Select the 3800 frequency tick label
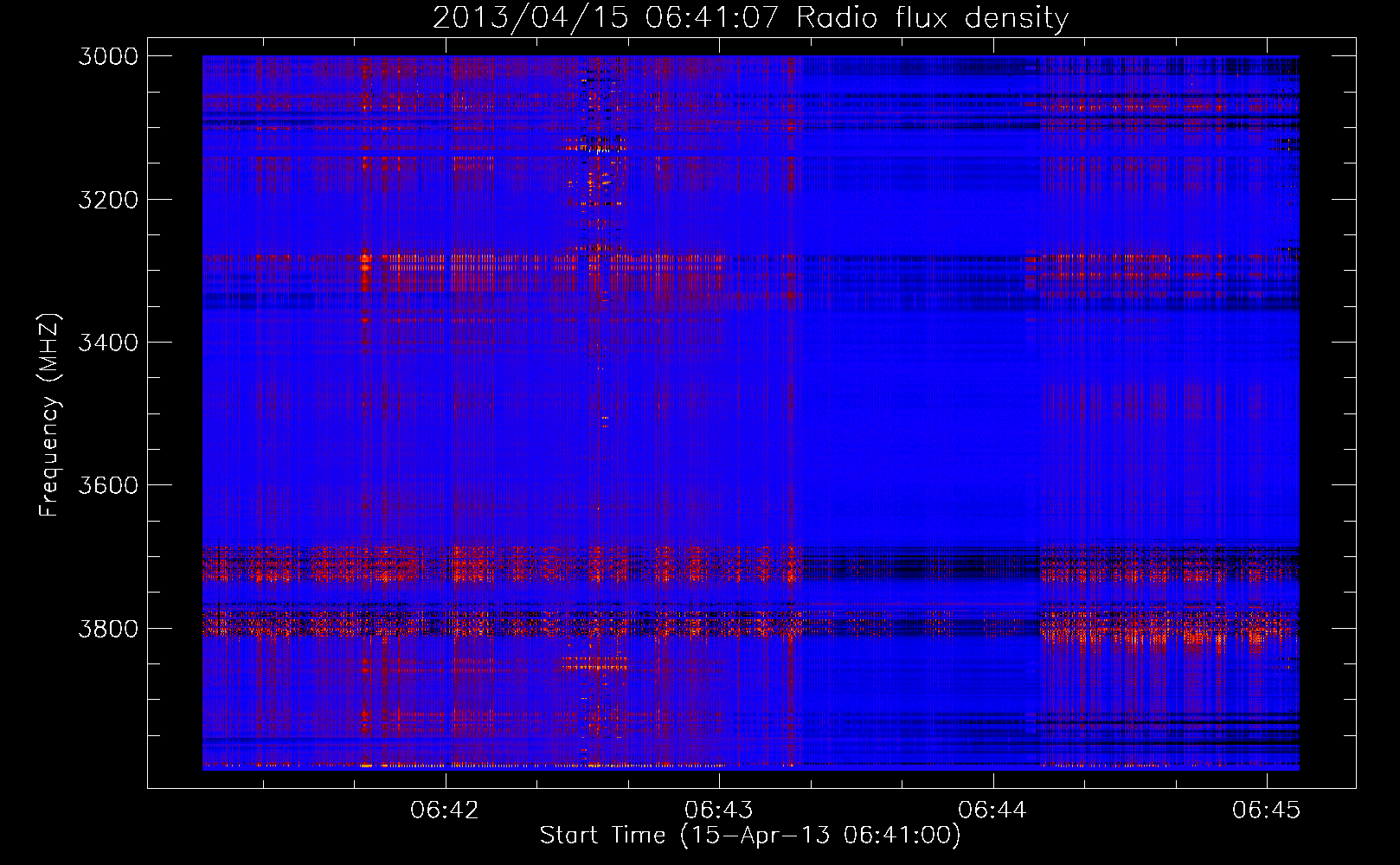Viewport: 1400px width, 865px height. (108, 628)
